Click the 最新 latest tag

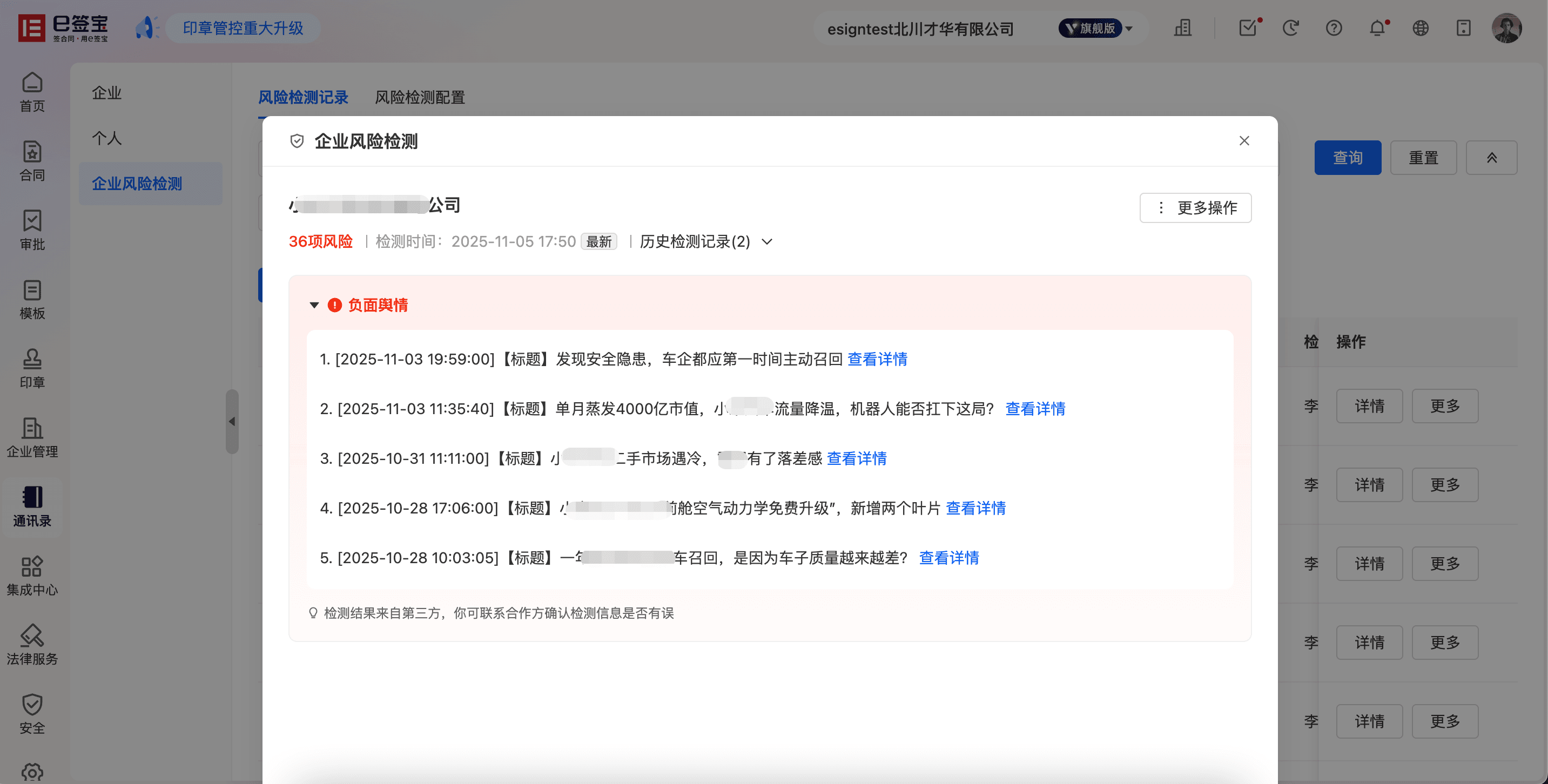coord(598,241)
